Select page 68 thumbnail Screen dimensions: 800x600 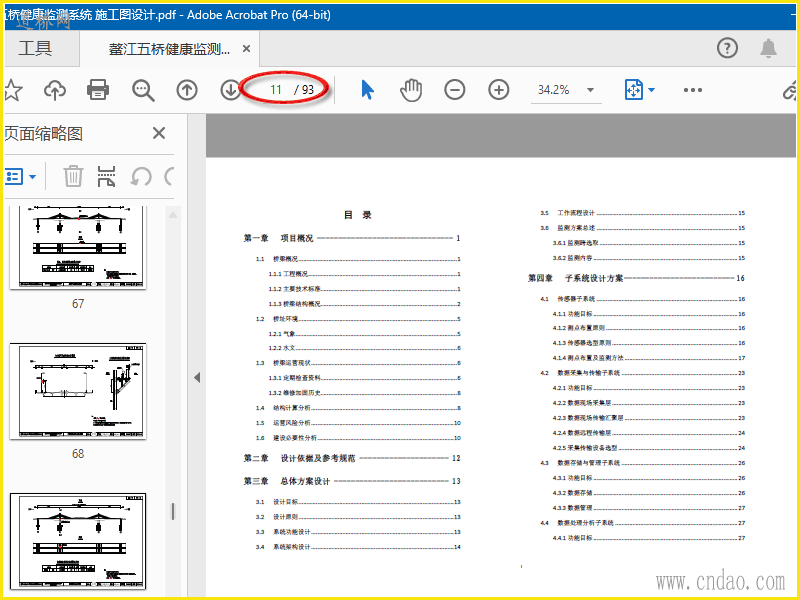(78, 391)
